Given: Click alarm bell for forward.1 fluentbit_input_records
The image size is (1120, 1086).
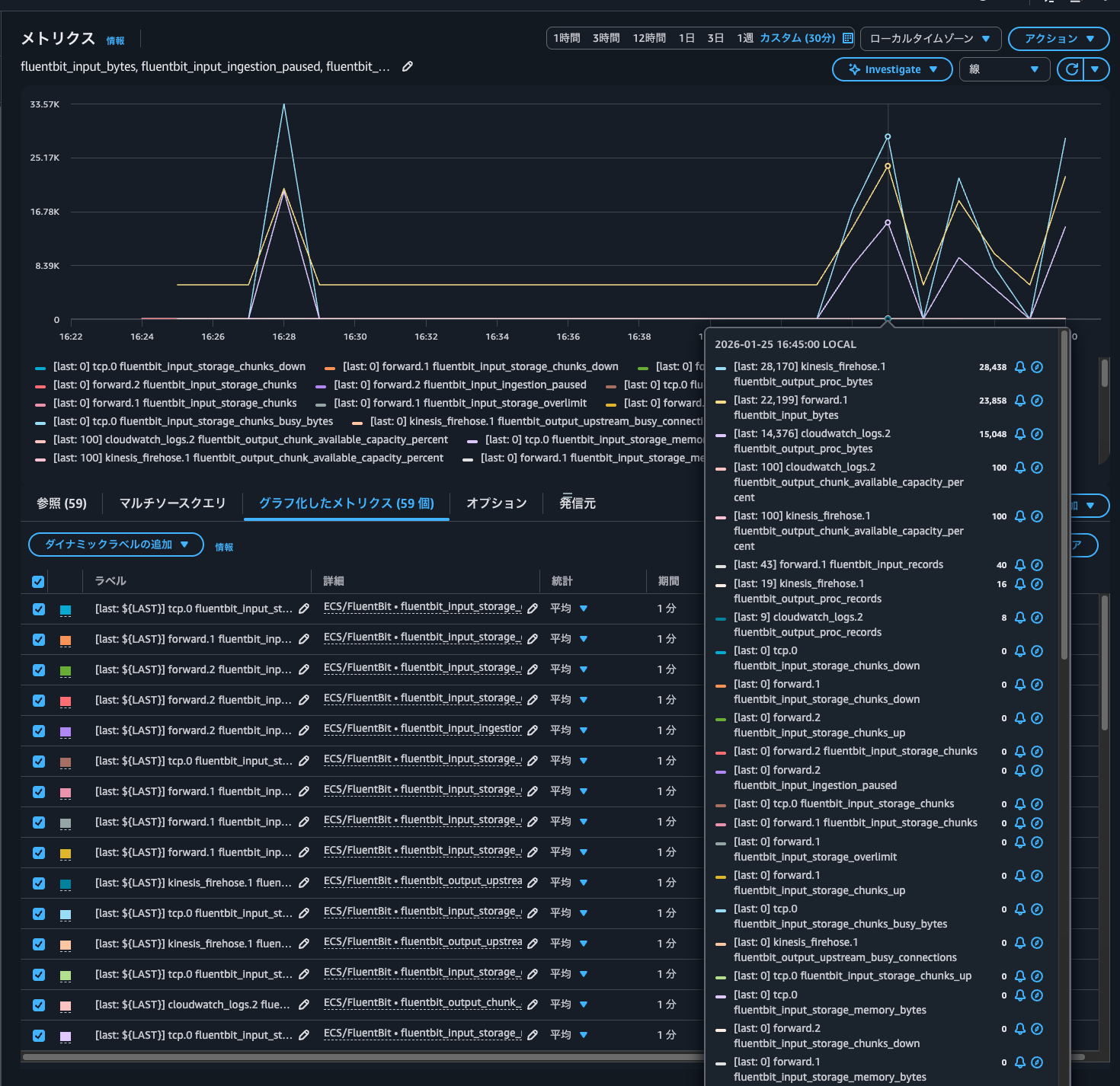Looking at the screenshot, I should click(x=1020, y=565).
